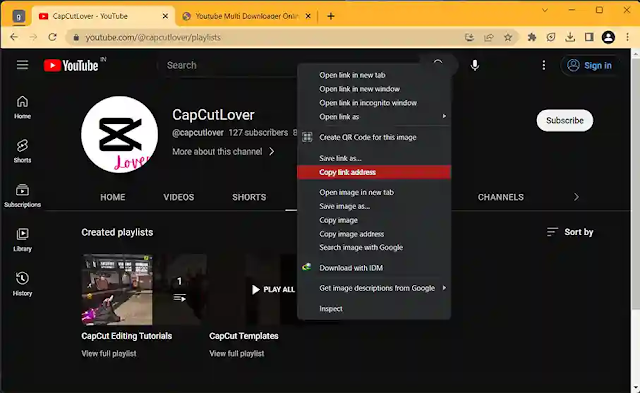
Task: Go to Home in the sidebar
Action: 22,107
